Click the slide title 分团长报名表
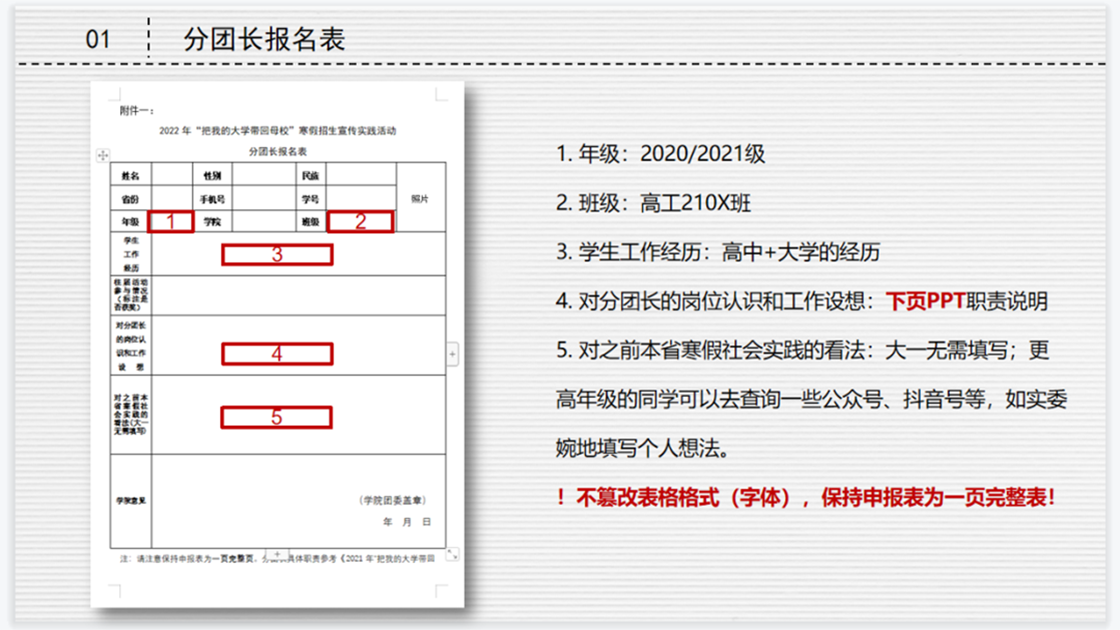The image size is (1120, 630). tap(264, 39)
